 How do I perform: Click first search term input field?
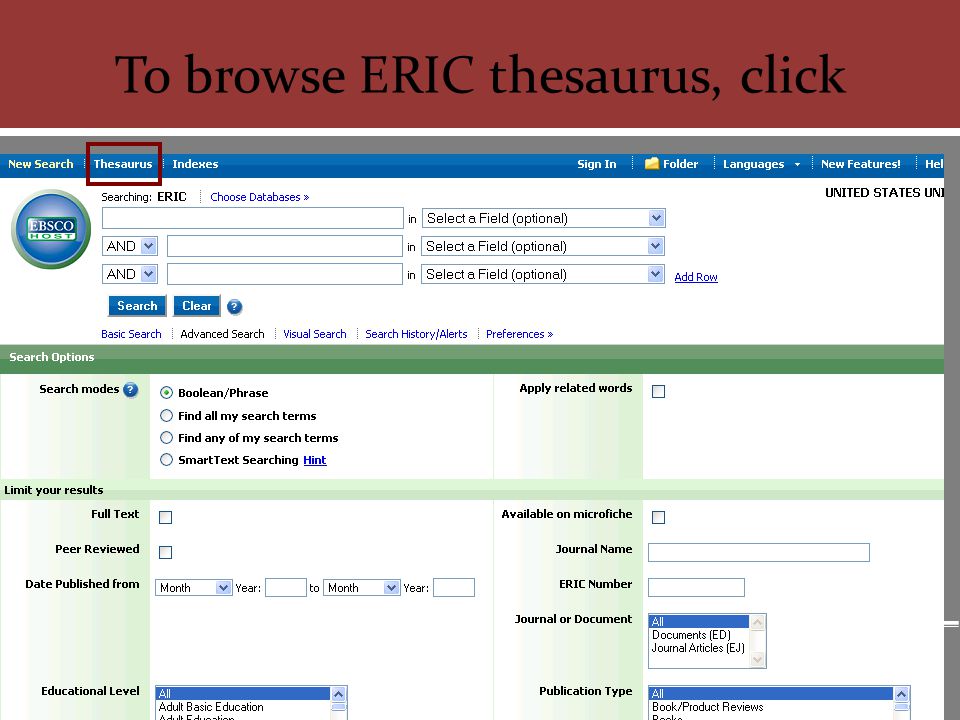point(253,218)
